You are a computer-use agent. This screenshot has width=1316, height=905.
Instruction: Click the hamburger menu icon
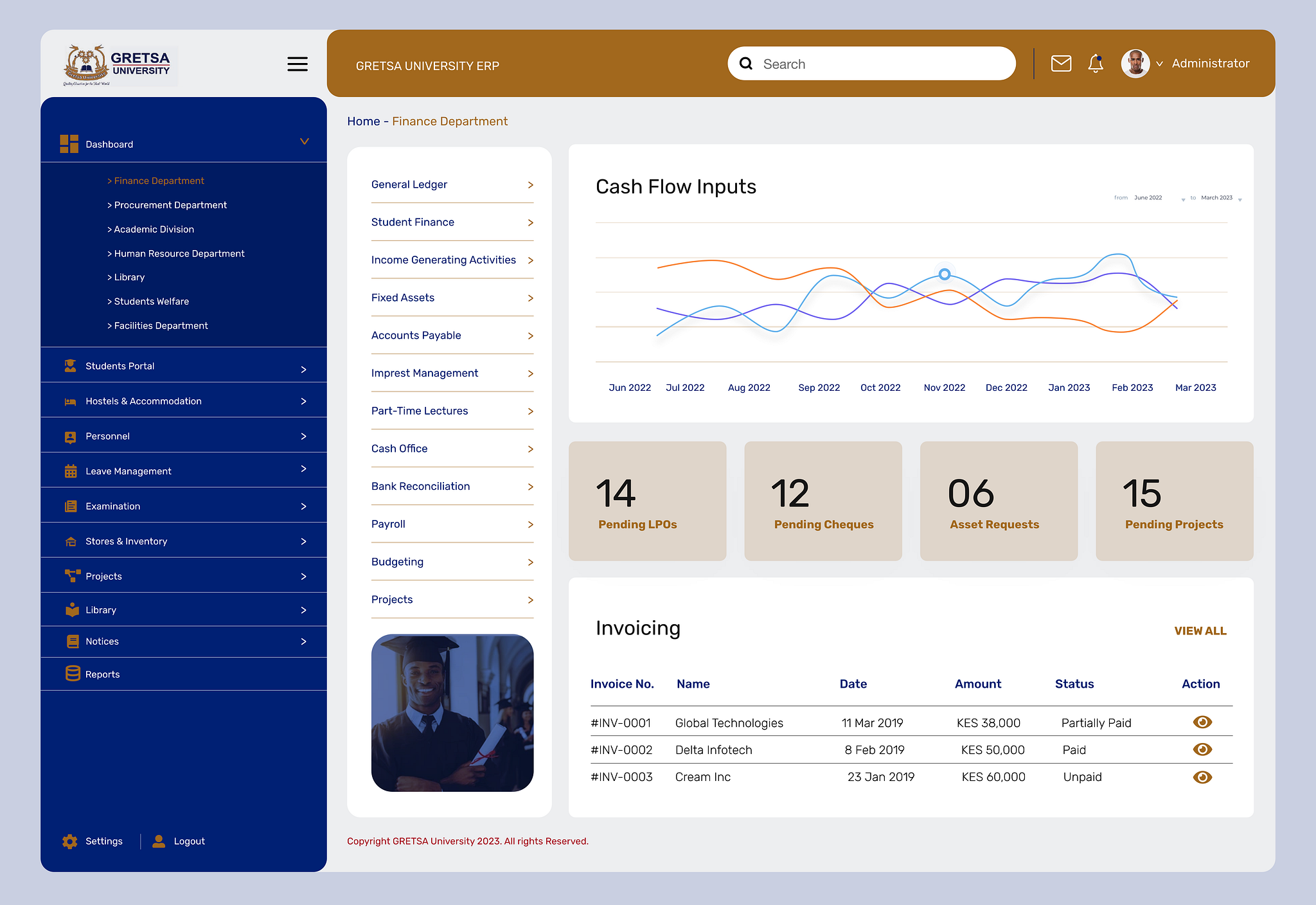297,64
